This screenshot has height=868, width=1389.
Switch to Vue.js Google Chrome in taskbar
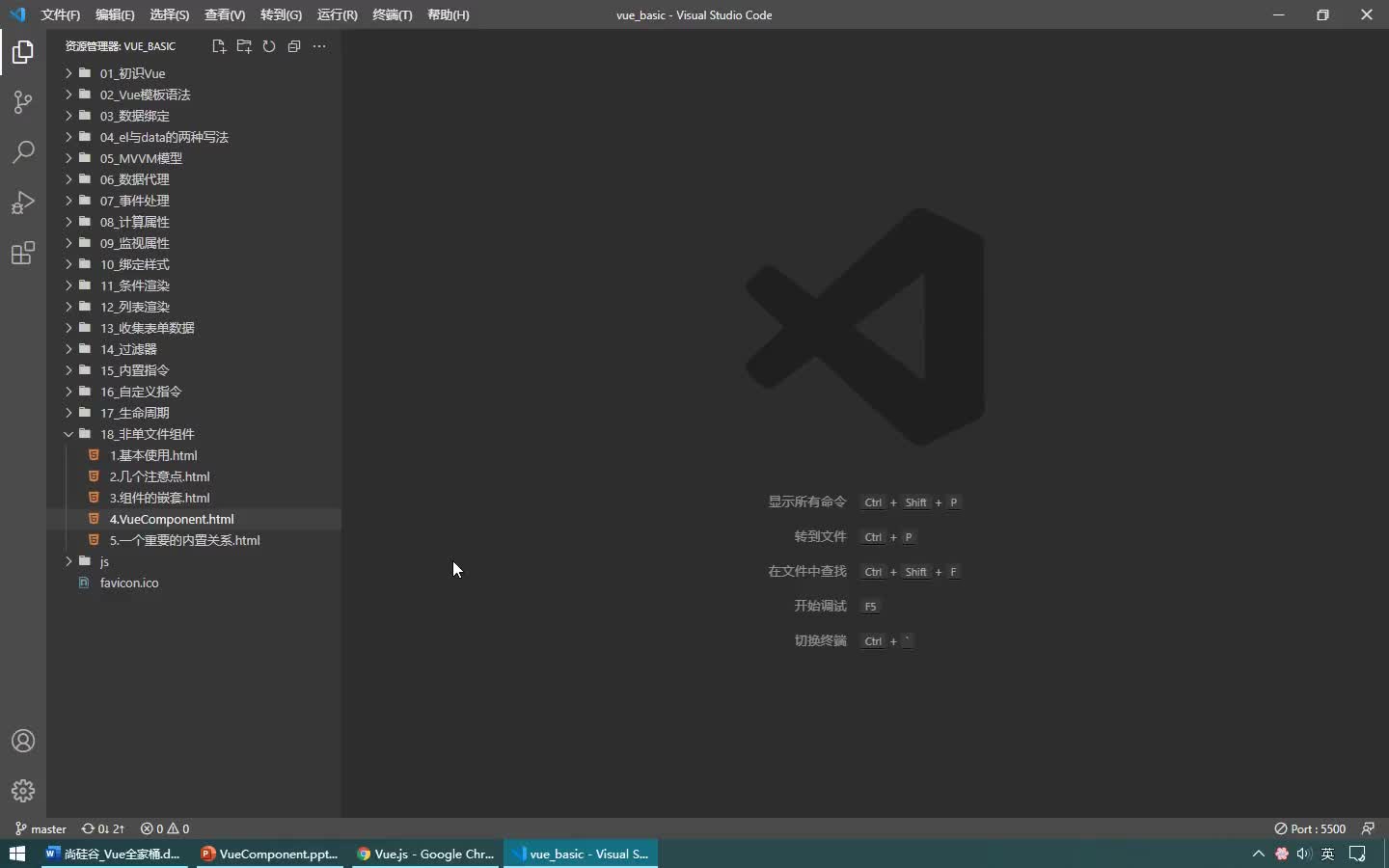pos(425,854)
